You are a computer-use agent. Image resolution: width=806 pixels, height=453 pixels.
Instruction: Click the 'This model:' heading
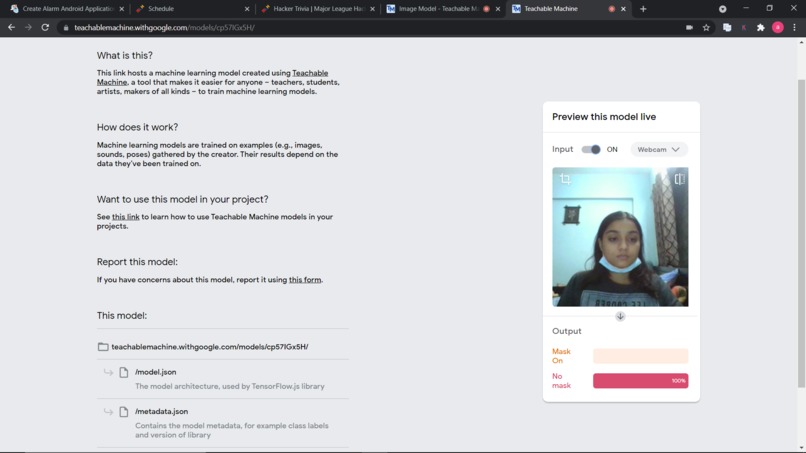click(x=122, y=316)
